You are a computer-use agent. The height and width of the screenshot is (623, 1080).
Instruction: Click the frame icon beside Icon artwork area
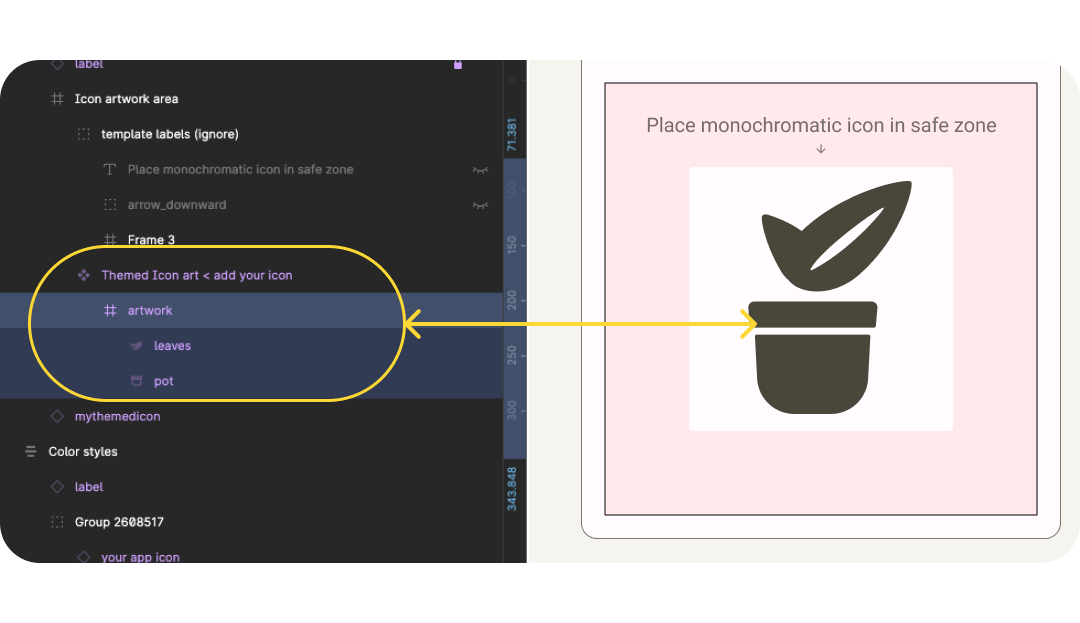point(57,99)
